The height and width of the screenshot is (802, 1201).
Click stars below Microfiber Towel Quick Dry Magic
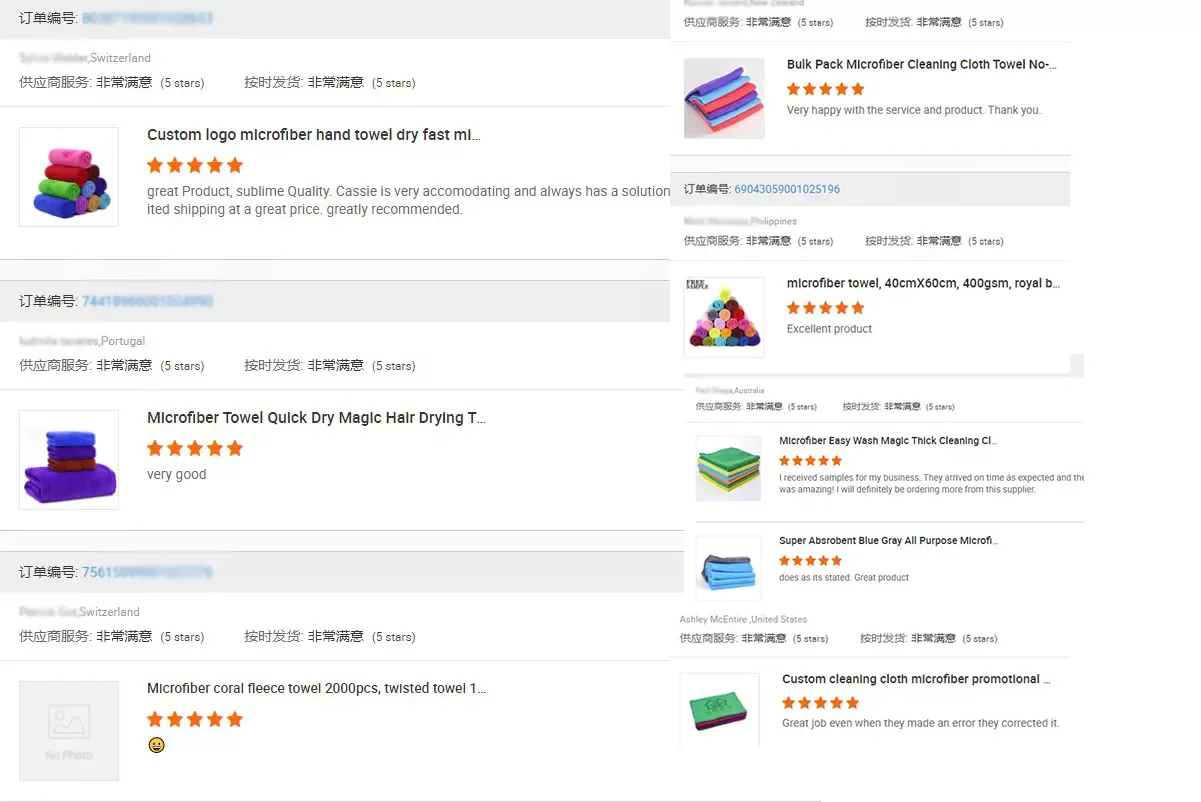point(195,448)
